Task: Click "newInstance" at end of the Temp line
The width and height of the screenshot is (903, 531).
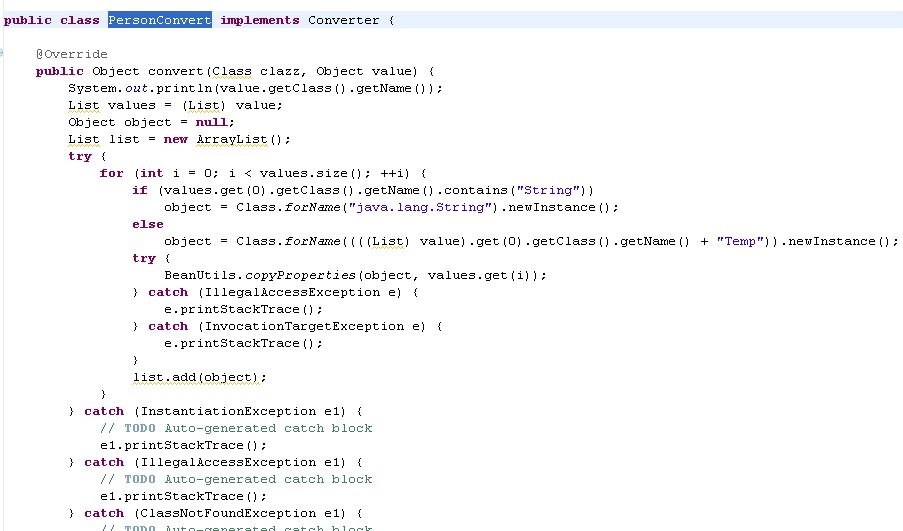Action: click(832, 241)
